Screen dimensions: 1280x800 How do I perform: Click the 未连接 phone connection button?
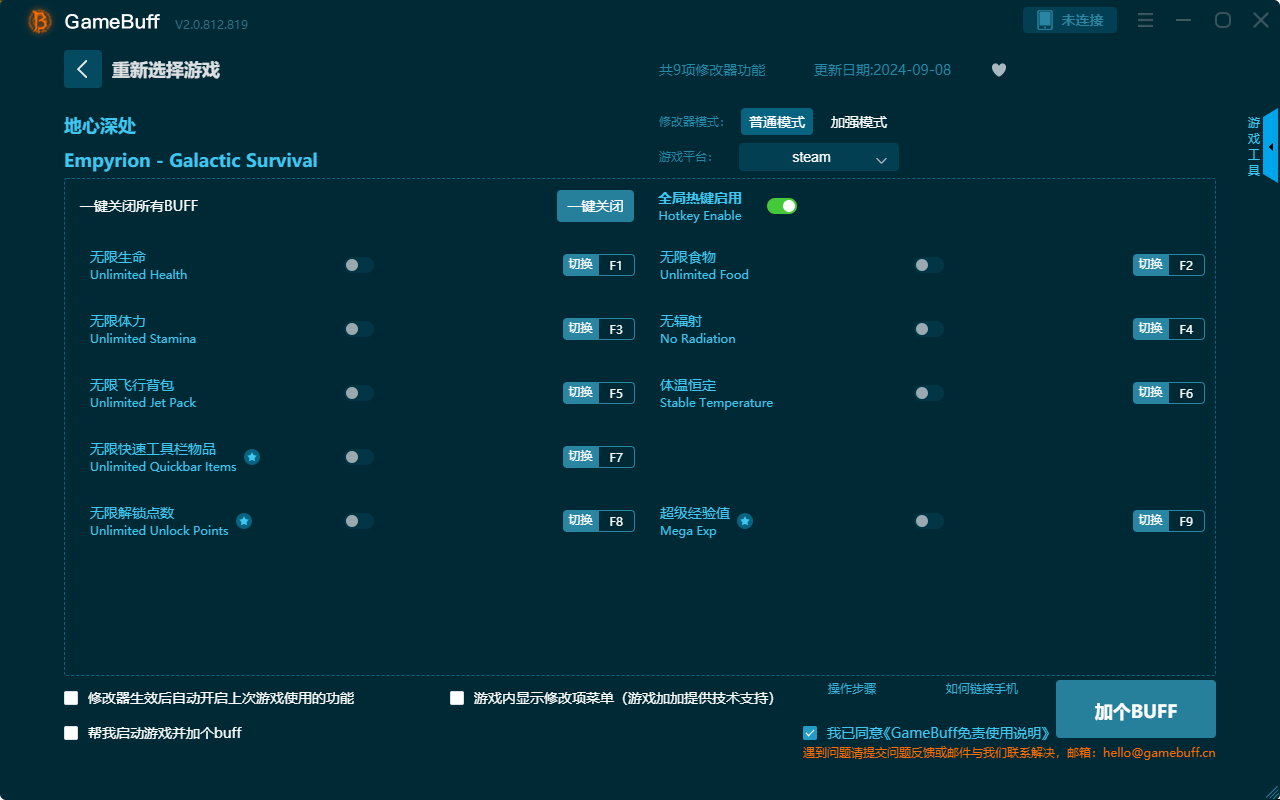pos(1069,19)
